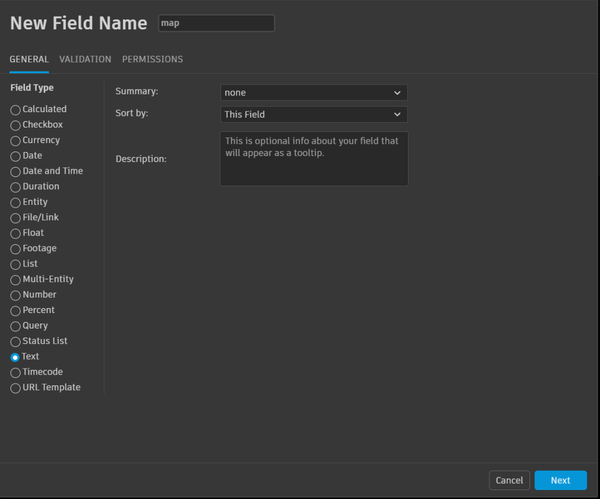Choose the Multi-Entity field type
The width and height of the screenshot is (600, 499).
click(x=15, y=280)
